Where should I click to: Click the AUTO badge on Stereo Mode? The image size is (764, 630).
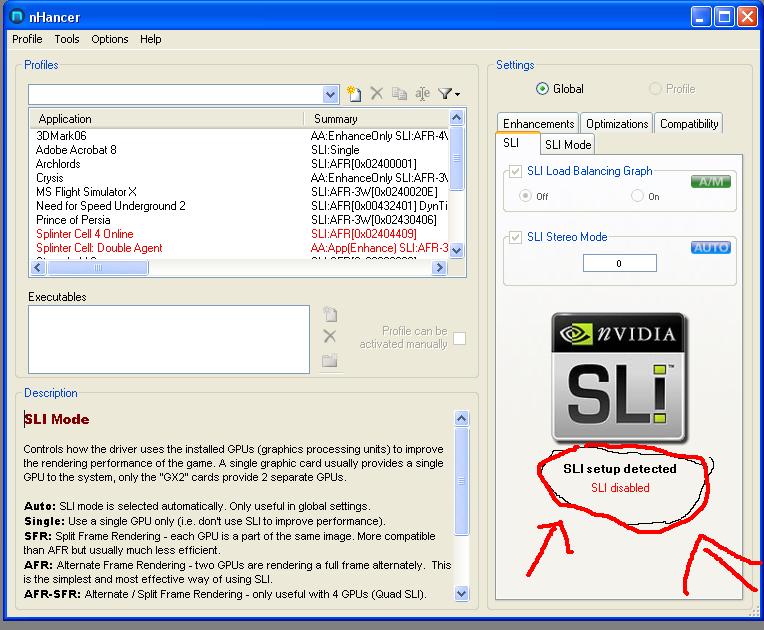(711, 248)
